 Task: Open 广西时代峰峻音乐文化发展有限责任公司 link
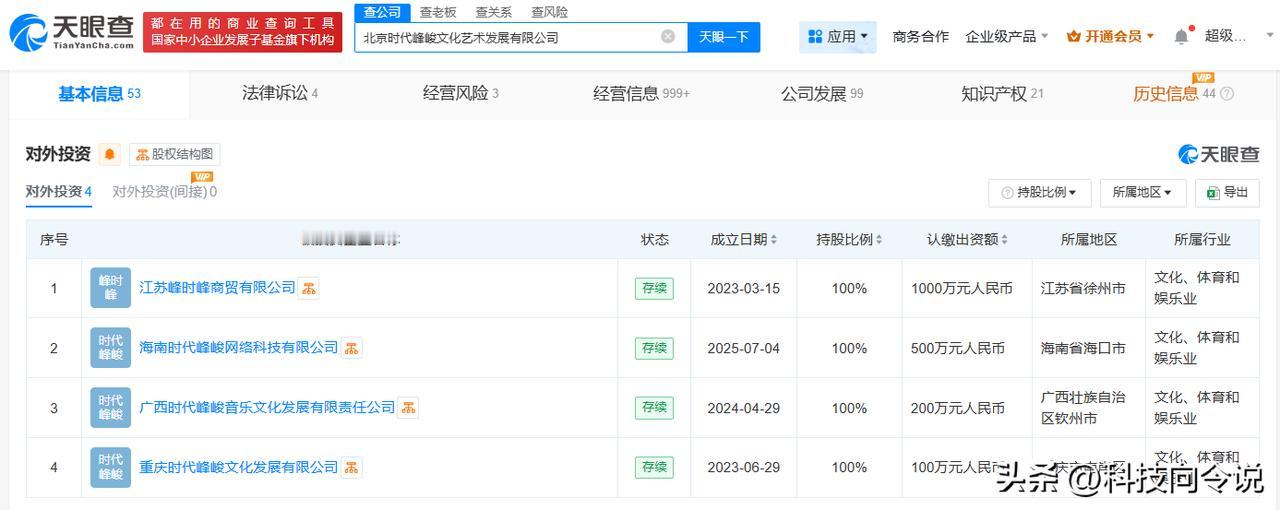(267, 408)
